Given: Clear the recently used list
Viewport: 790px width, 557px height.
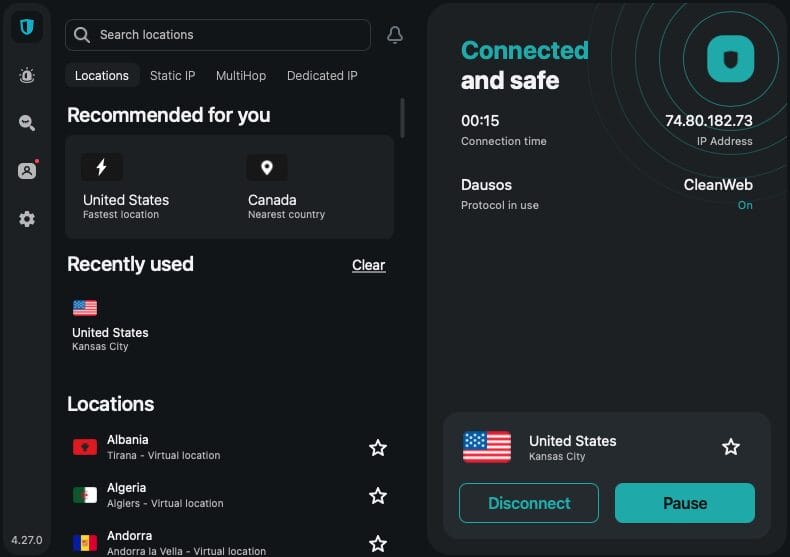Looking at the screenshot, I should click(369, 265).
